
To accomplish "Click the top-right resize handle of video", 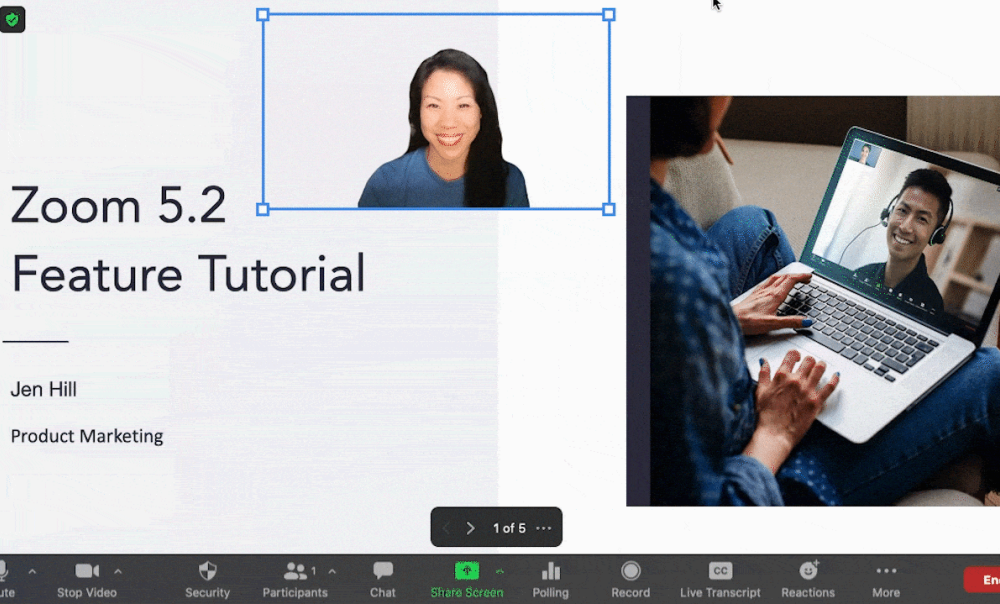I will click(x=608, y=15).
